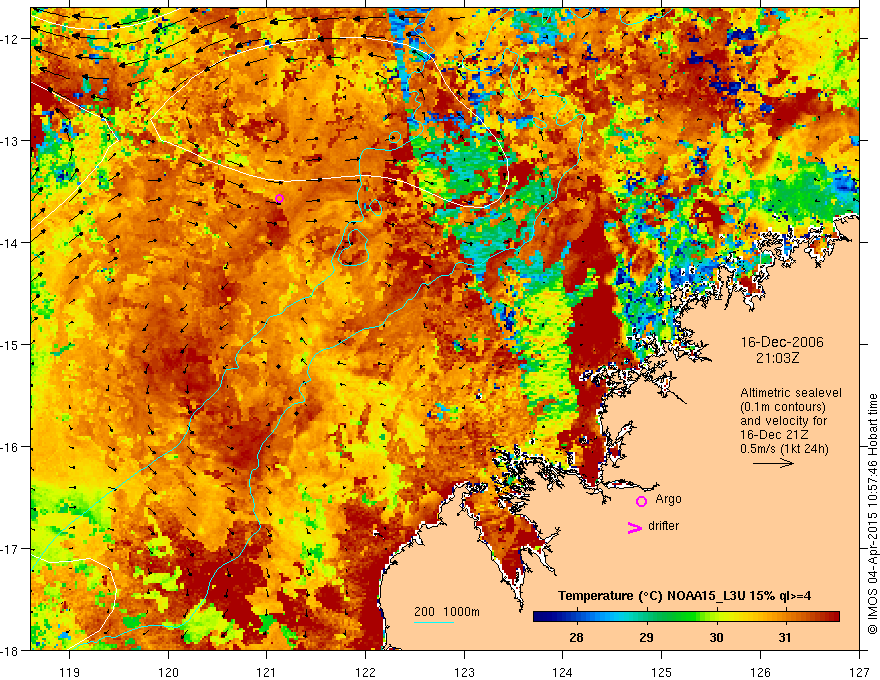Click latitude label -17
This screenshot has height=680, width=880.
pos(11,548)
